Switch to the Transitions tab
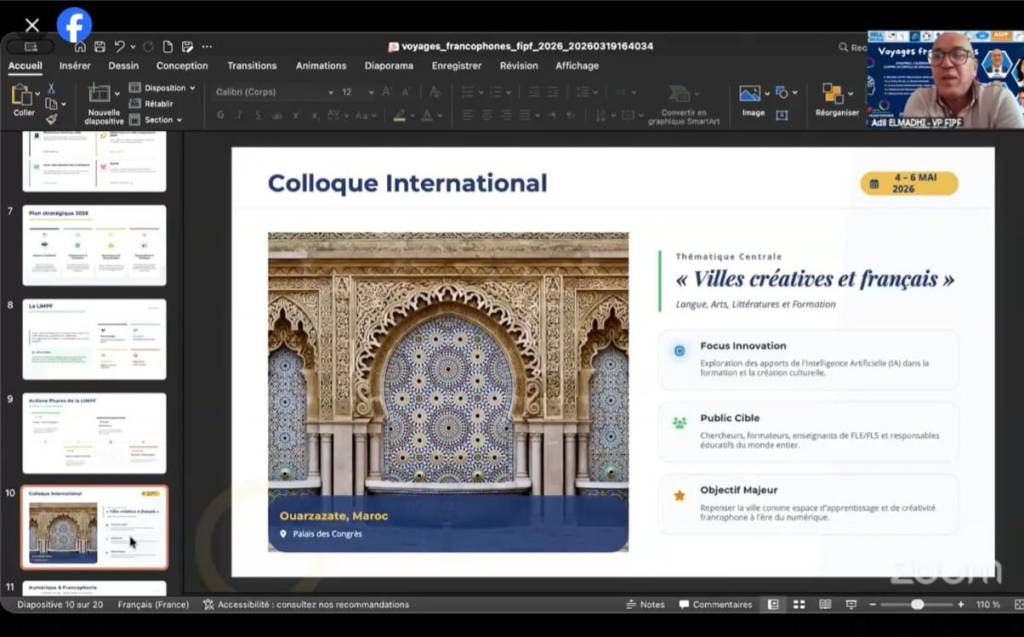Viewport: 1024px width, 637px height. click(x=251, y=66)
